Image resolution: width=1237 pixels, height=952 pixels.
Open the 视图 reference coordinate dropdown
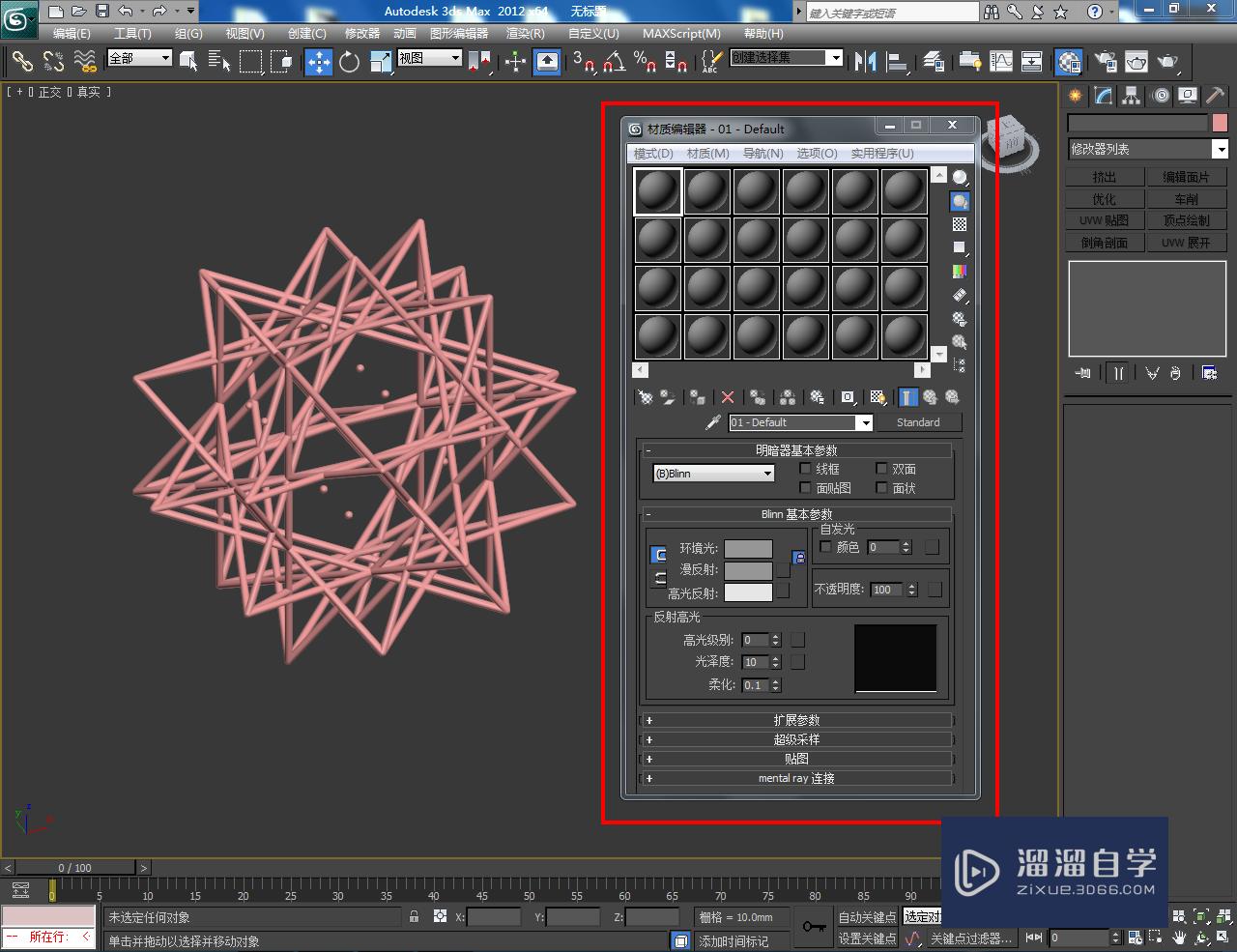(430, 58)
